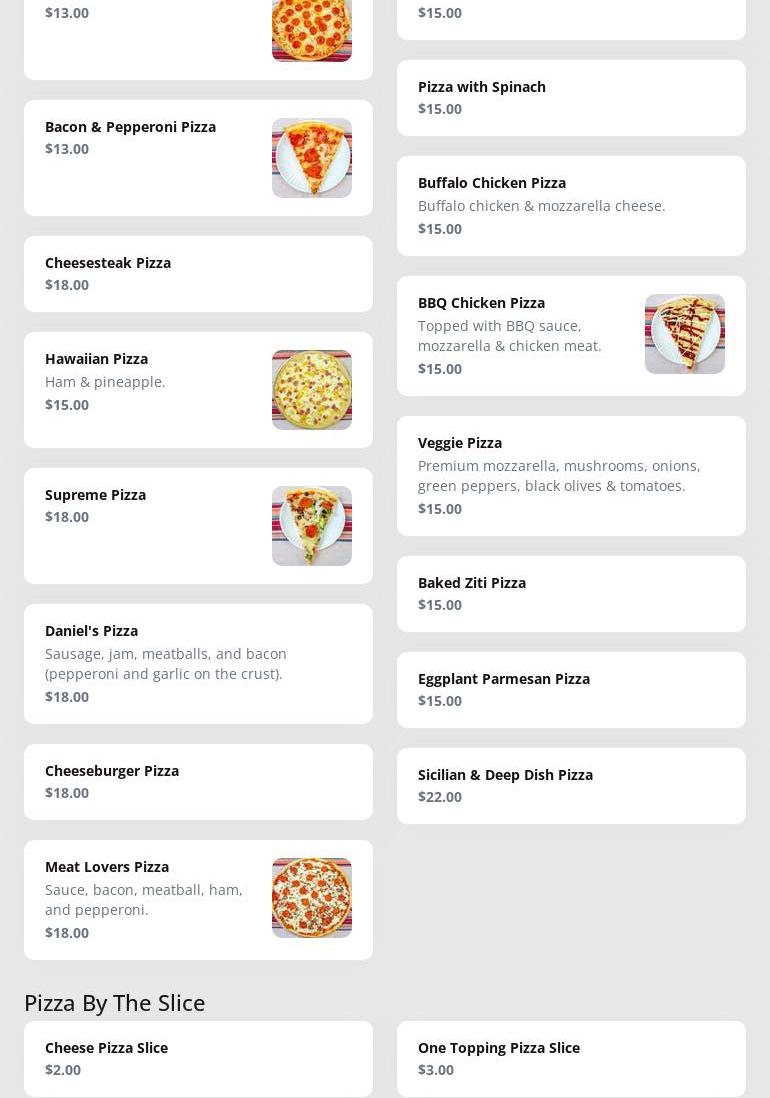Select the Cheeseburger Pizza card
Image resolution: width=770 pixels, height=1098 pixels.
pos(198,782)
